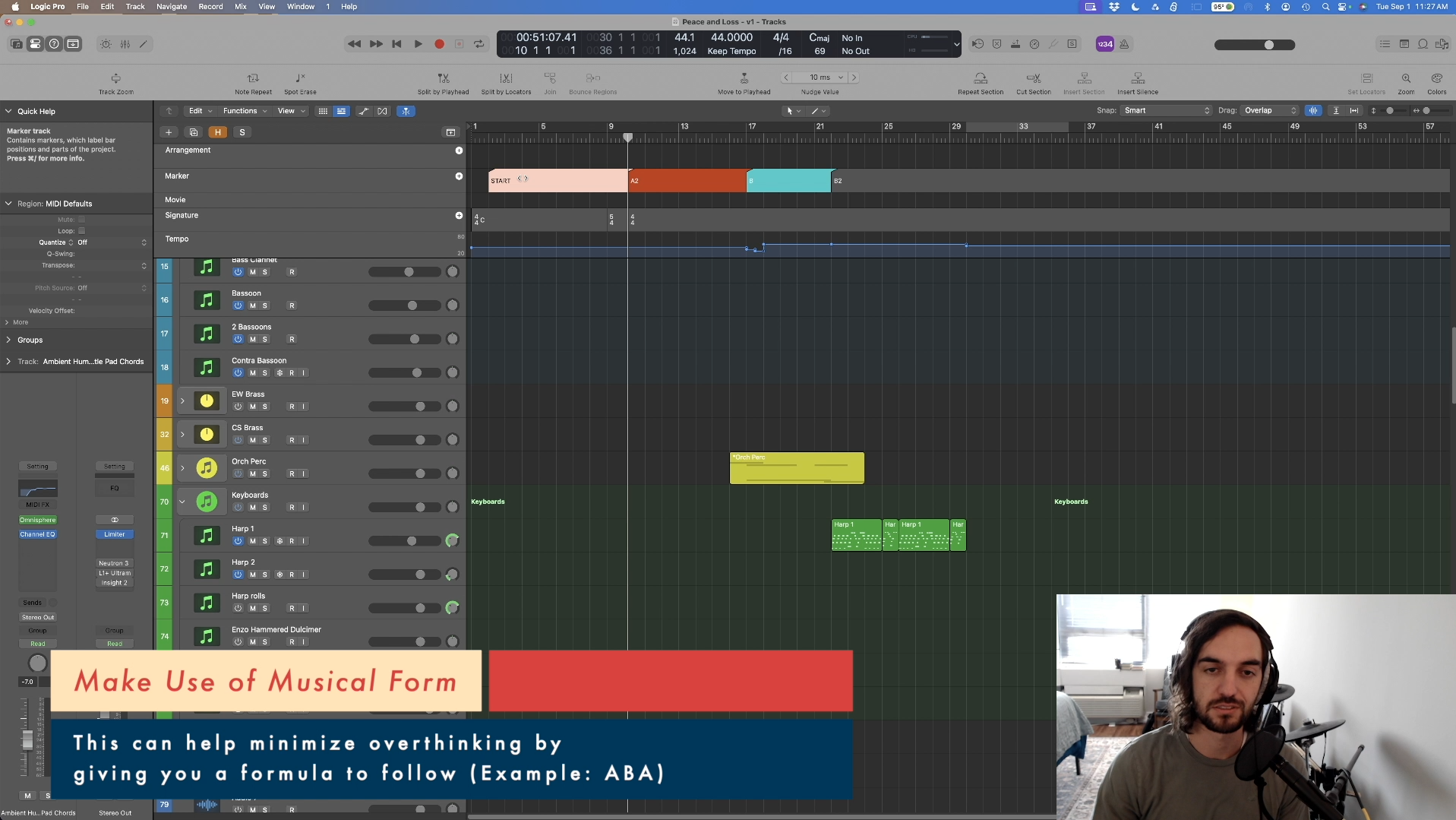Tick the Loop checkbox in Region inspector
Image resolution: width=1456 pixels, height=820 pixels.
click(82, 231)
